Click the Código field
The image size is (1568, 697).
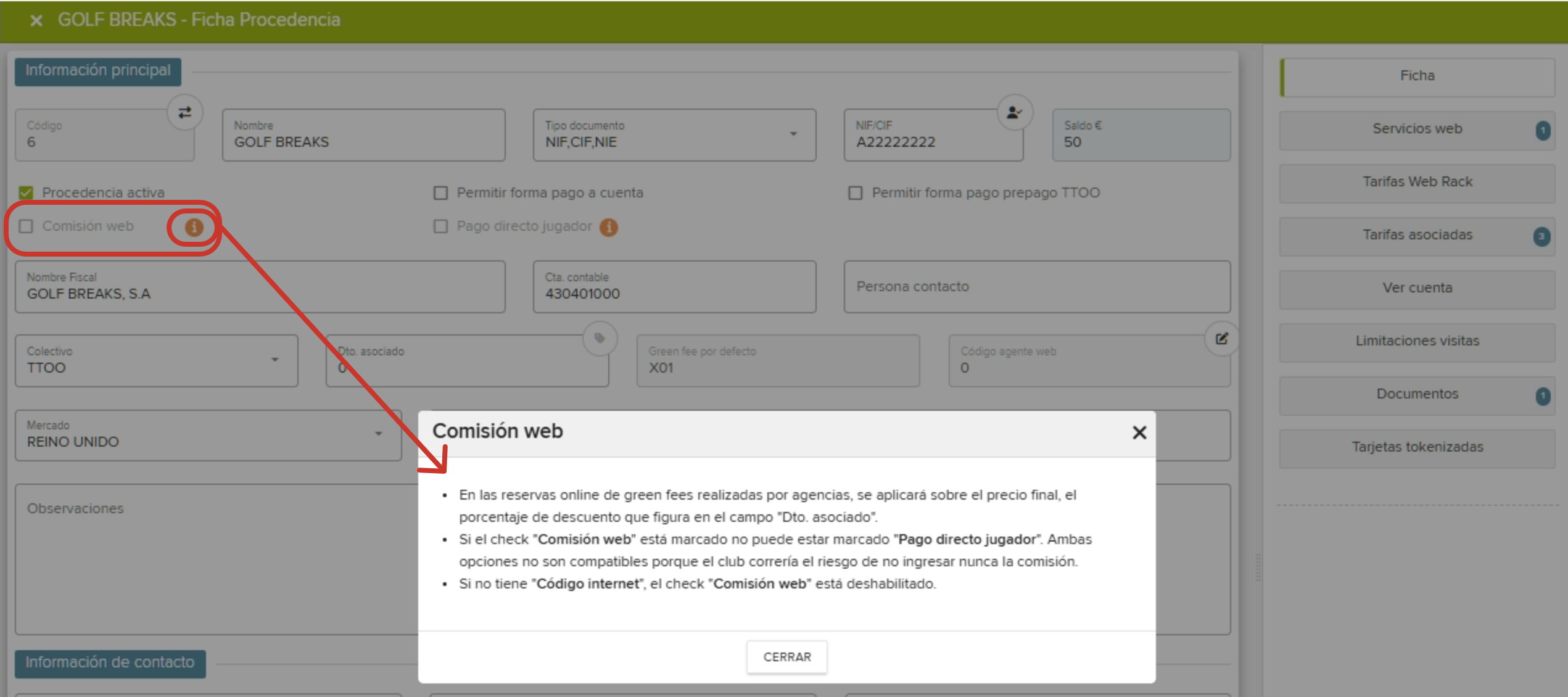coord(105,135)
